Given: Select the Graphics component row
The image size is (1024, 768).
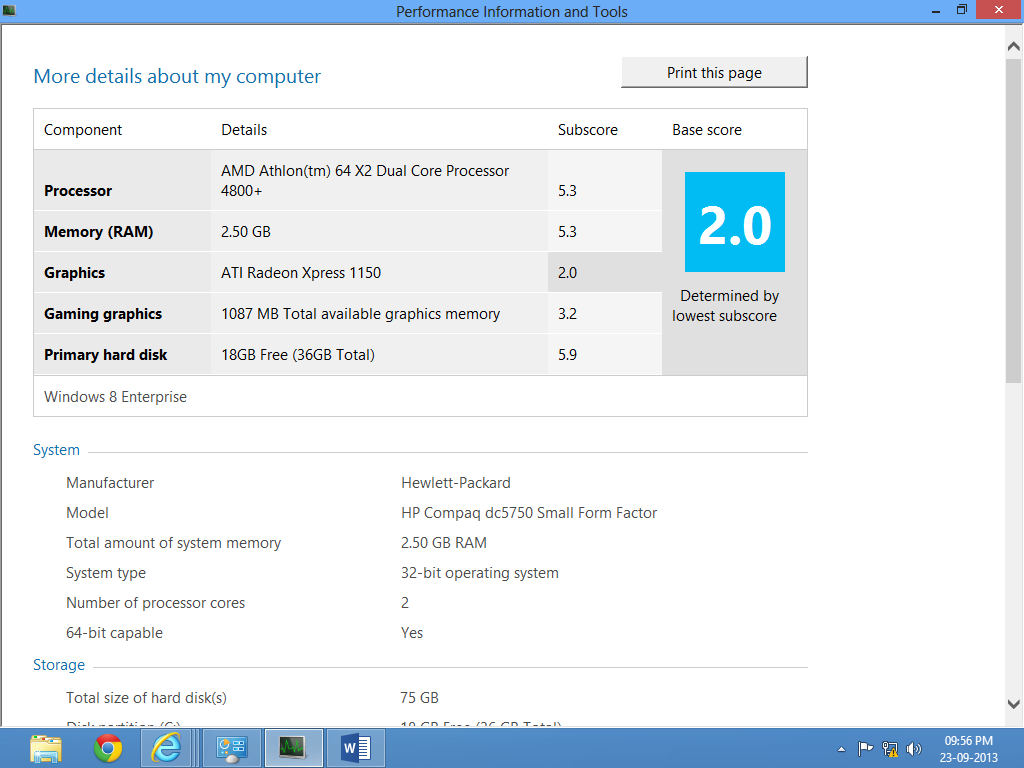Looking at the screenshot, I should (300, 272).
